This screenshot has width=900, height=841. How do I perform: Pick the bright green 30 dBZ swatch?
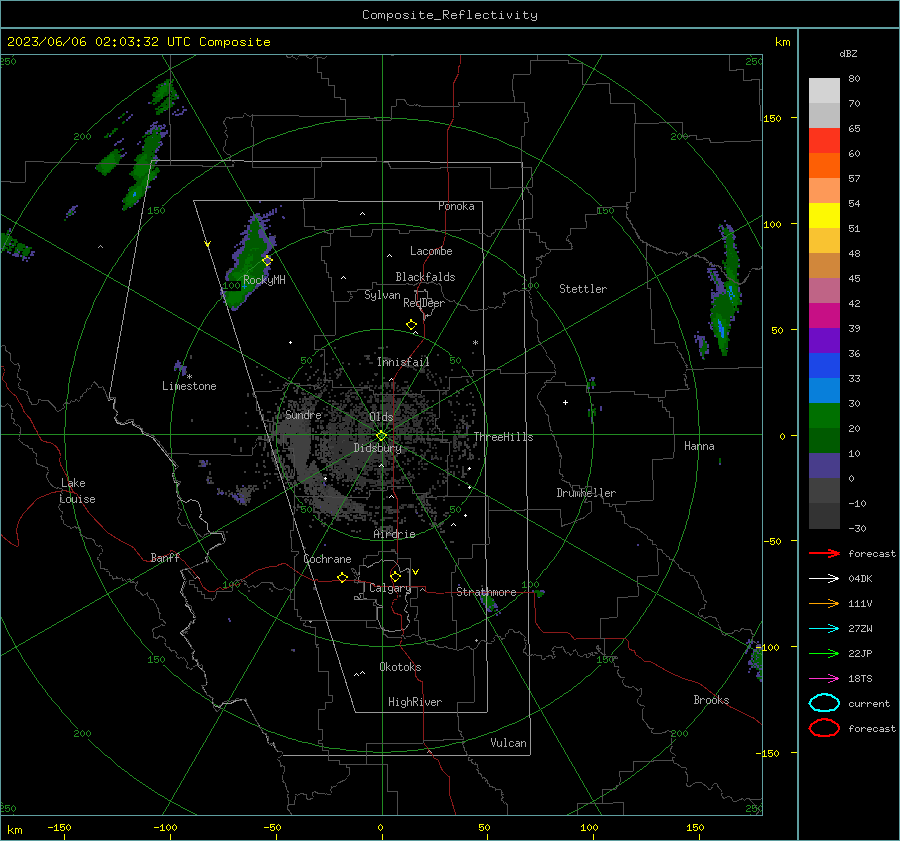click(824, 415)
